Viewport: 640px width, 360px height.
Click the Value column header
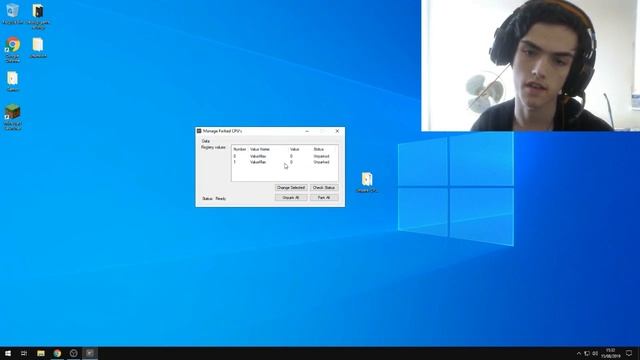click(295, 149)
